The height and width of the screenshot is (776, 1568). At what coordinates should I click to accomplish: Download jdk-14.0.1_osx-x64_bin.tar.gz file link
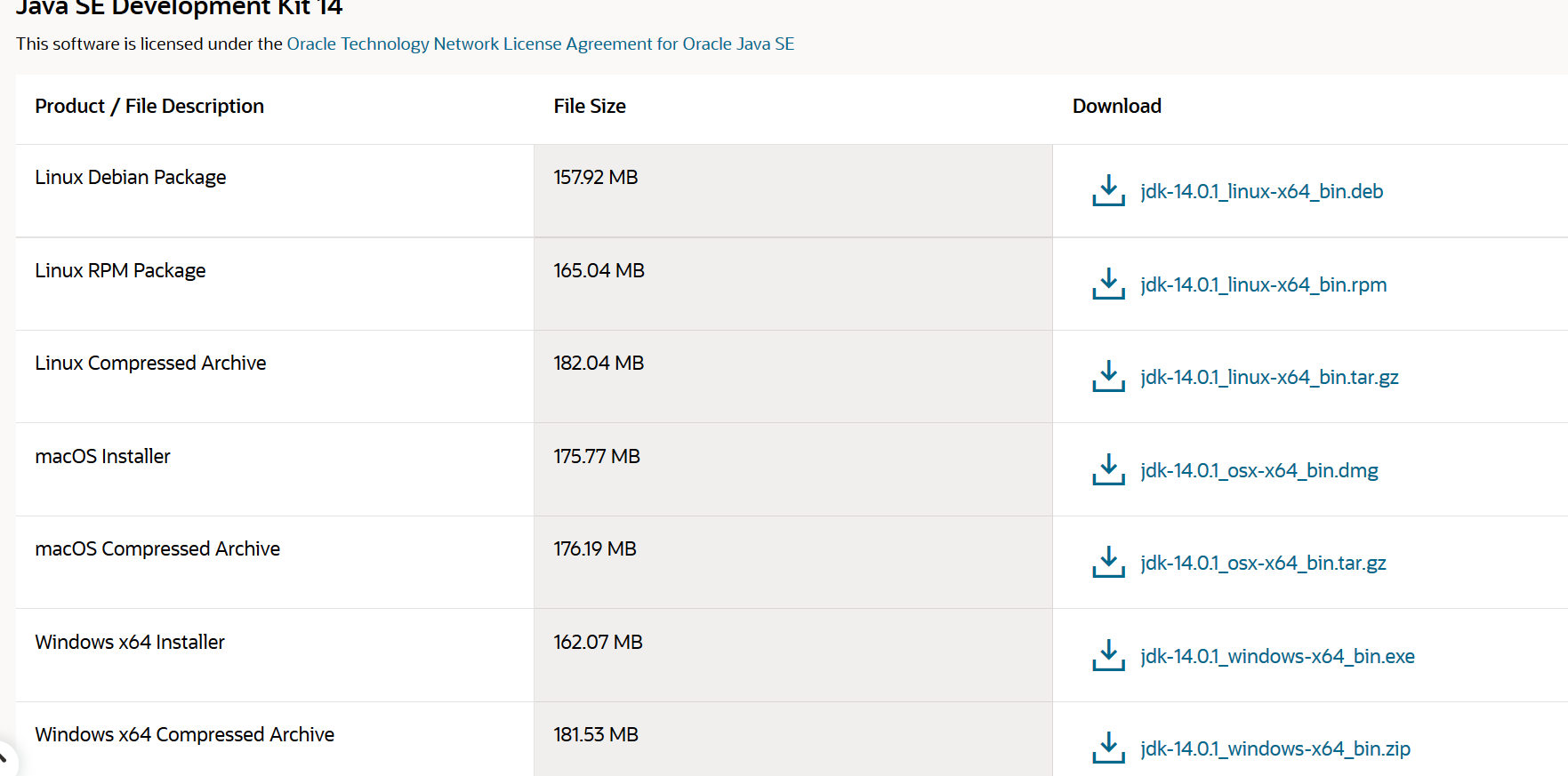[x=1263, y=563]
